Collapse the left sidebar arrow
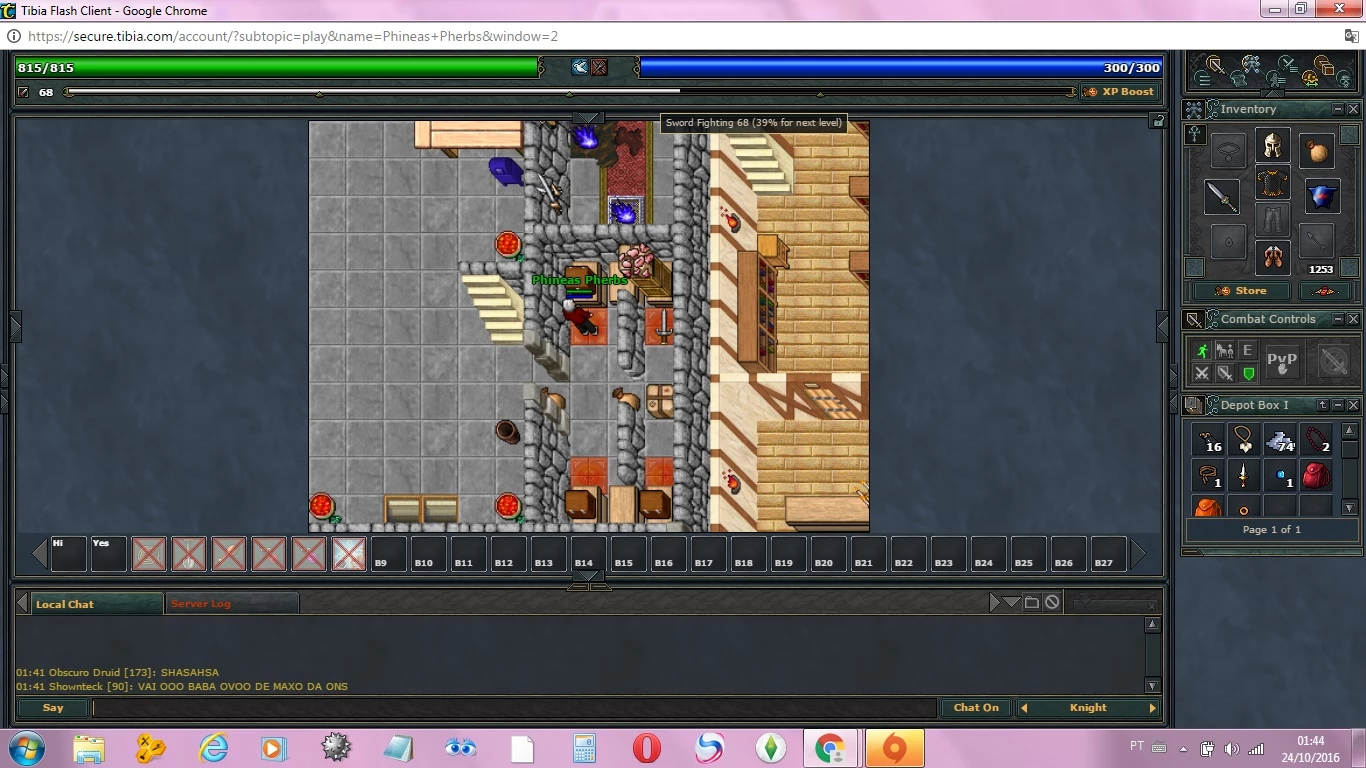The width and height of the screenshot is (1366, 768). [x=15, y=327]
